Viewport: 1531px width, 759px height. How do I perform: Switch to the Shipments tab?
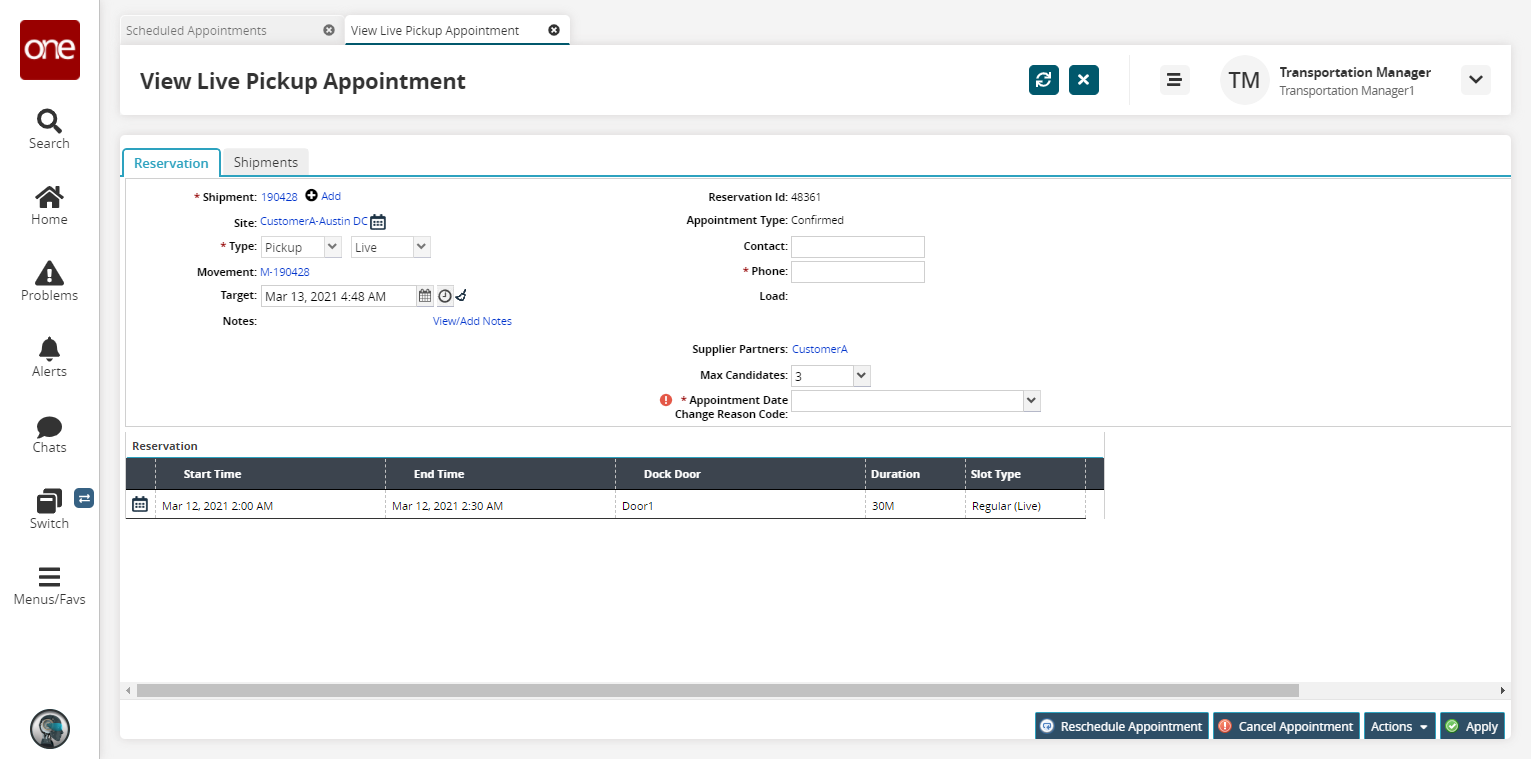tap(266, 162)
